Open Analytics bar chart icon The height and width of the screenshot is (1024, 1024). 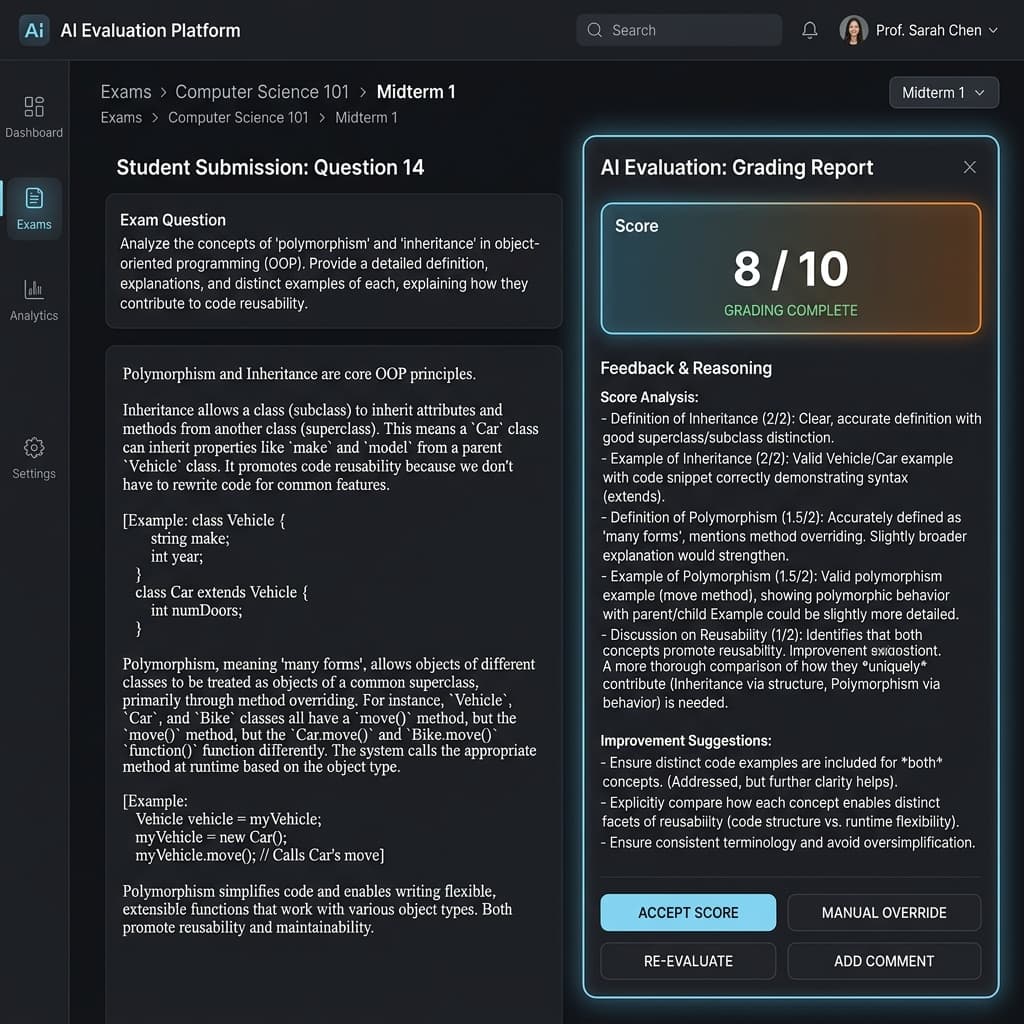(x=34, y=289)
